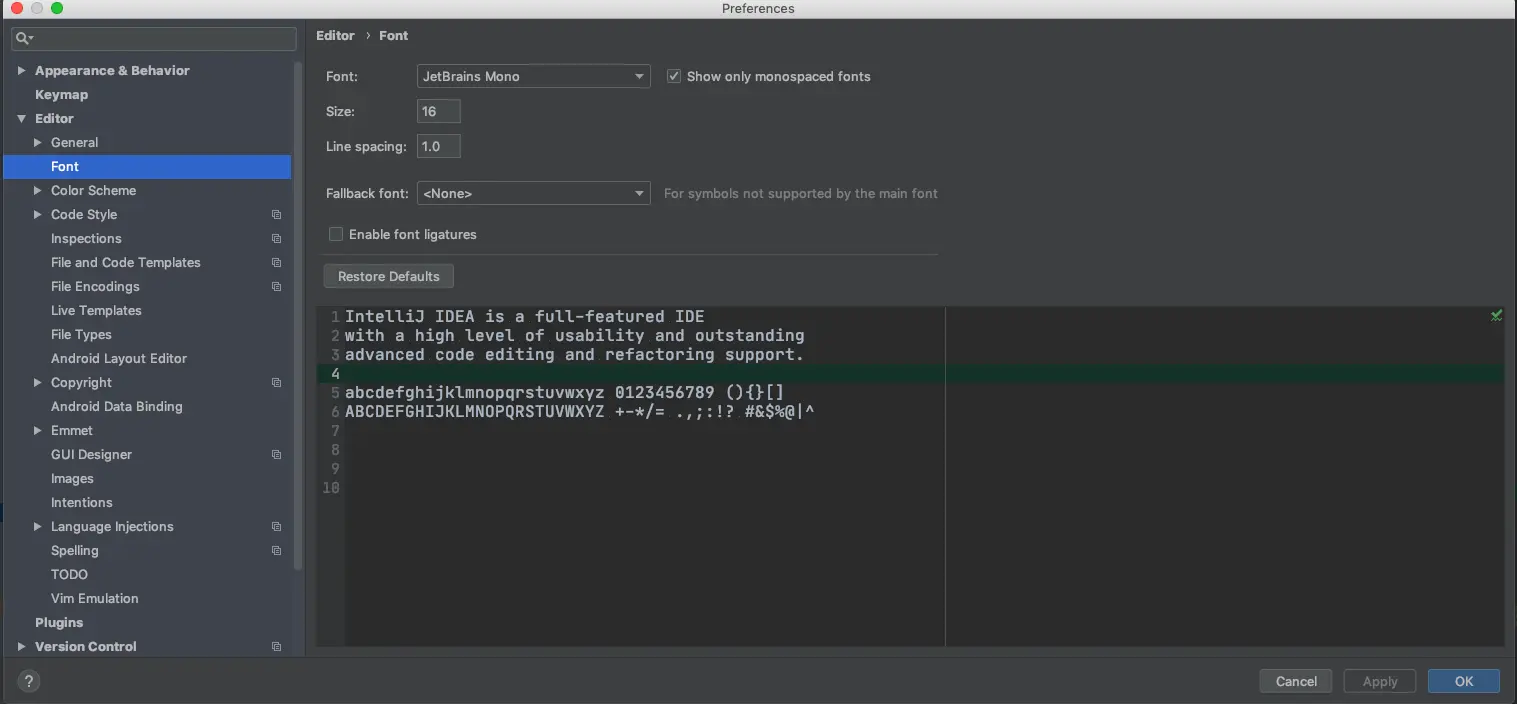Expand the Copyright subsection
The height and width of the screenshot is (704, 1517).
point(38,383)
